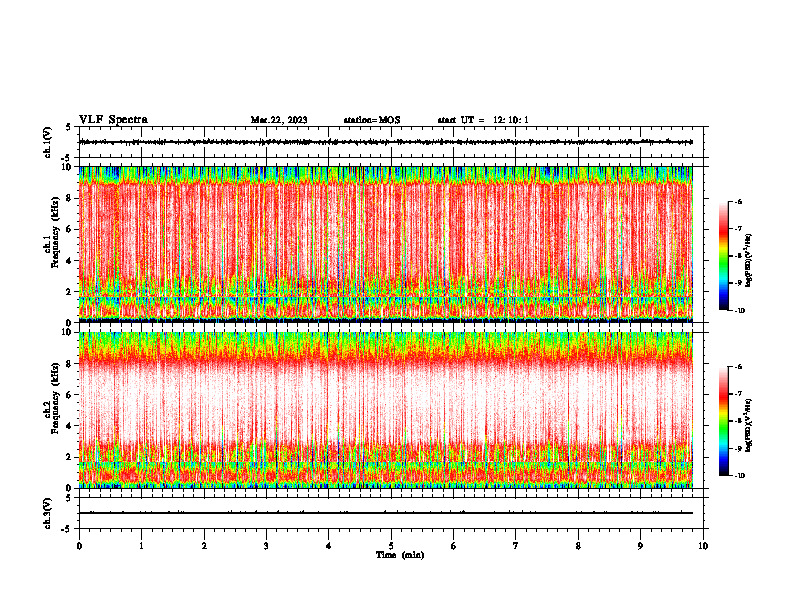
Task: Click the "2" kHz tick of ch.1 spectrogram
Action: [x=70, y=291]
